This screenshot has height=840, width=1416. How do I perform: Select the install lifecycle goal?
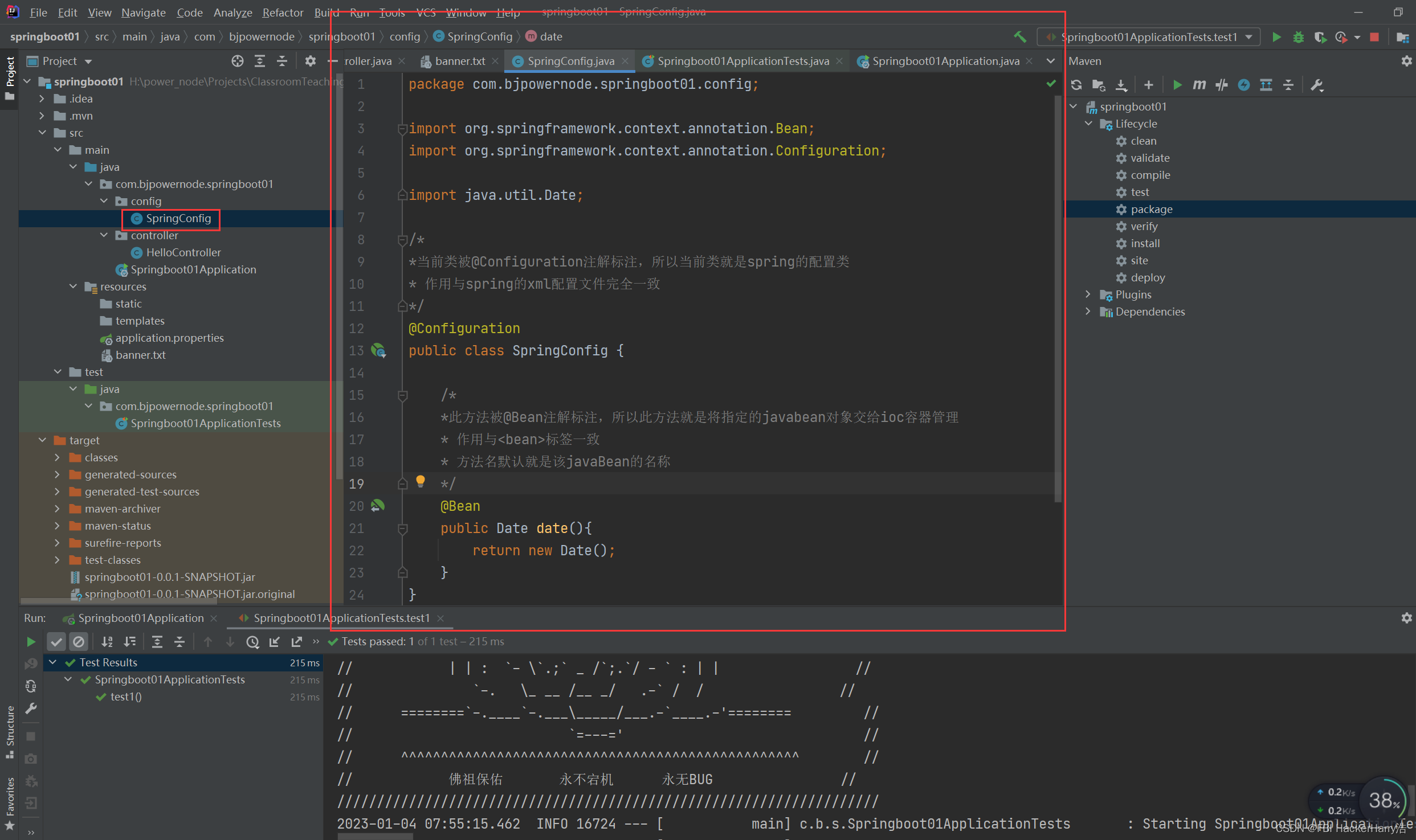[1145, 243]
